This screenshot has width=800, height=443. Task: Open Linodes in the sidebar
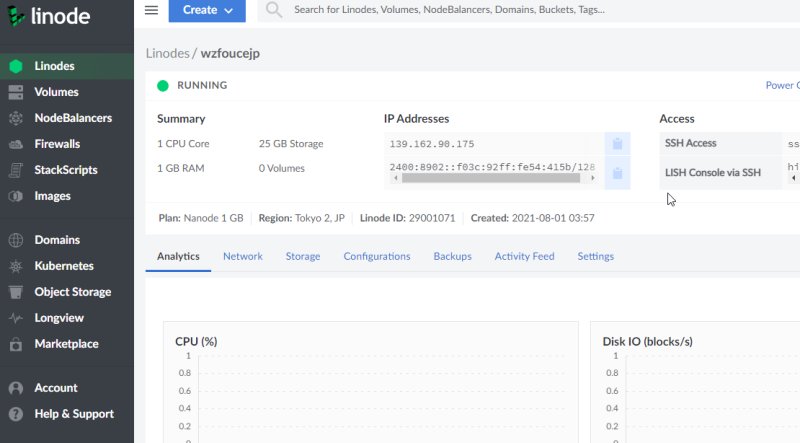(x=67, y=66)
